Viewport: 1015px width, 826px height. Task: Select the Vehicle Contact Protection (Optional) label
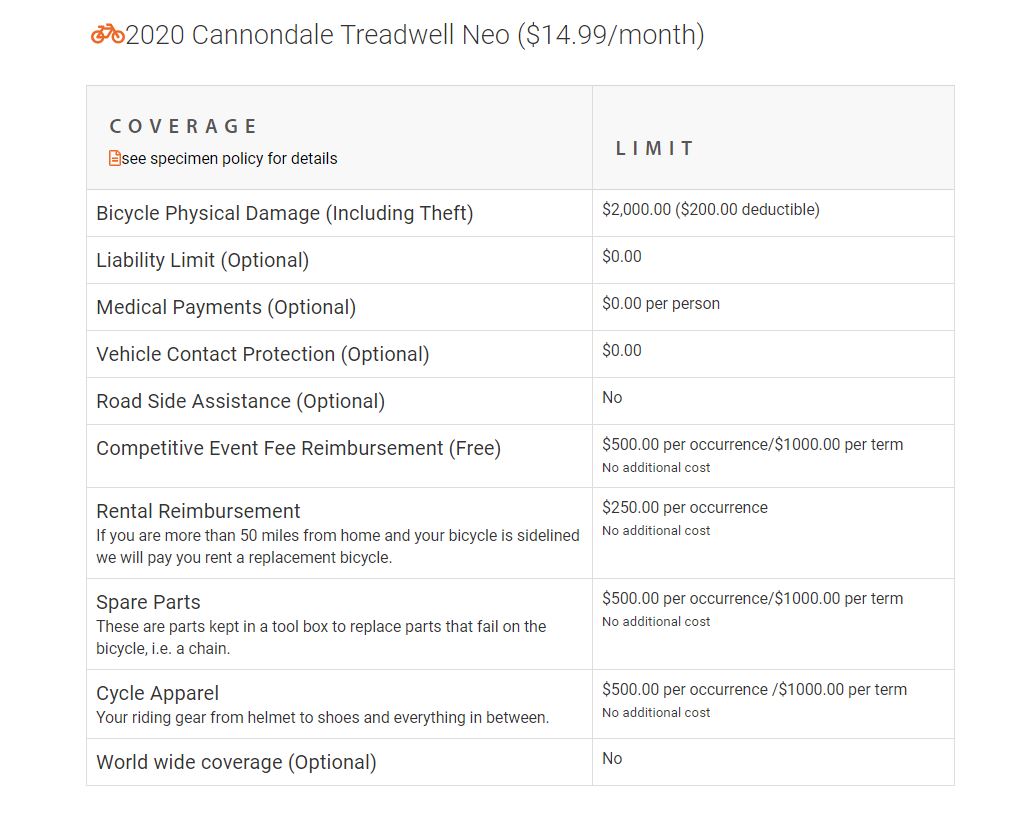263,354
